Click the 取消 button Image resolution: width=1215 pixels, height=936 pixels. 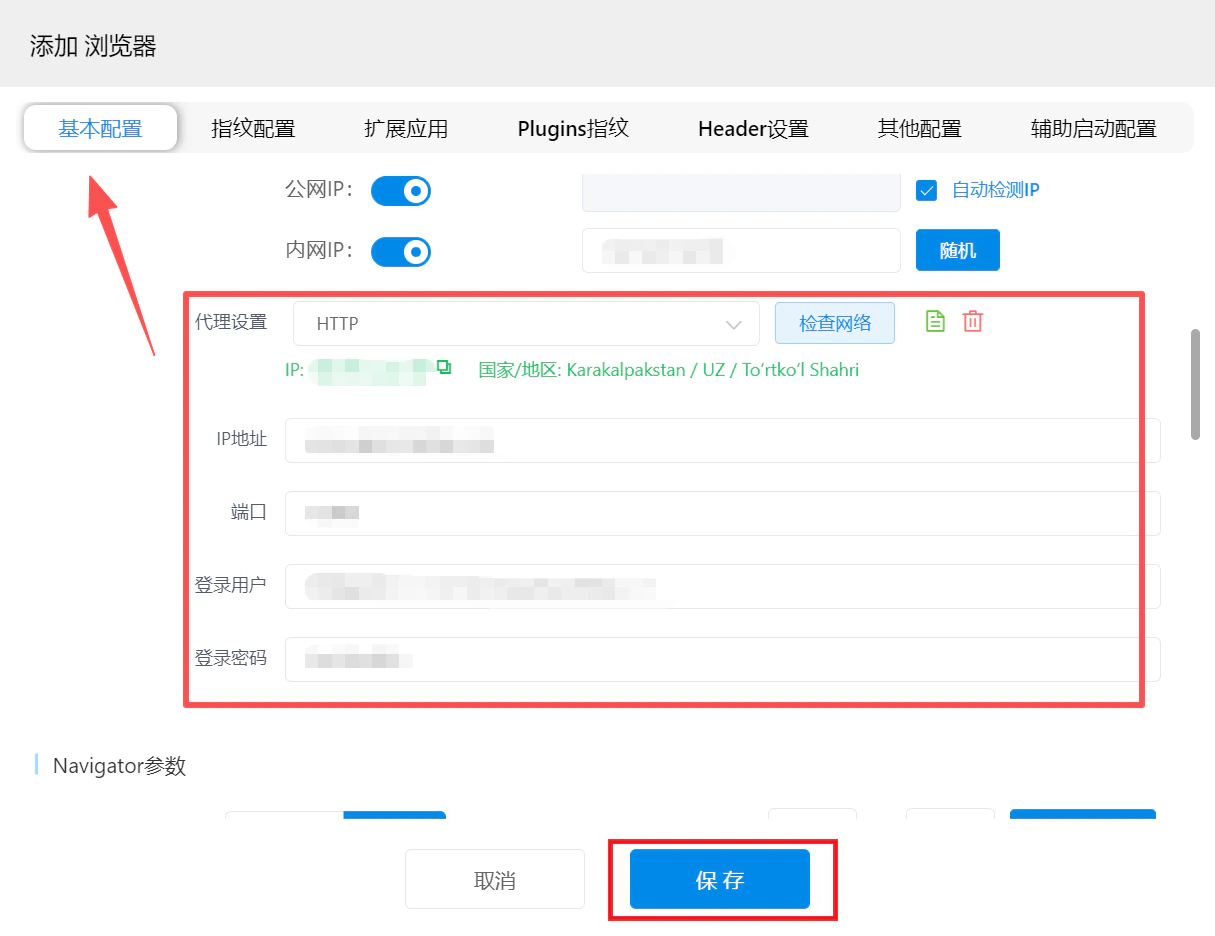[x=494, y=879]
